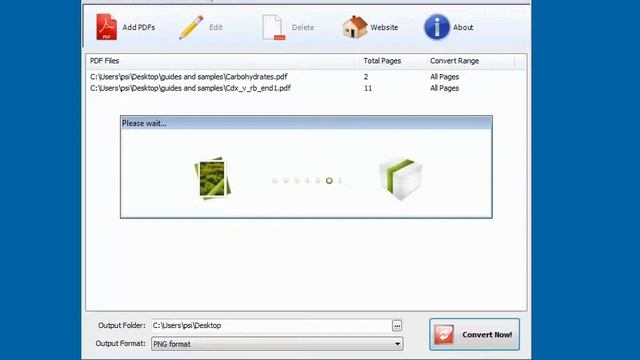
Task: Browse output folder with ellipsis button
Action: pos(397,326)
